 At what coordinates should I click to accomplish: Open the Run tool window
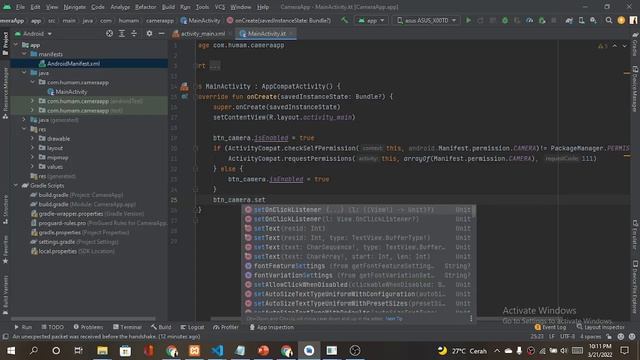coord(23,327)
